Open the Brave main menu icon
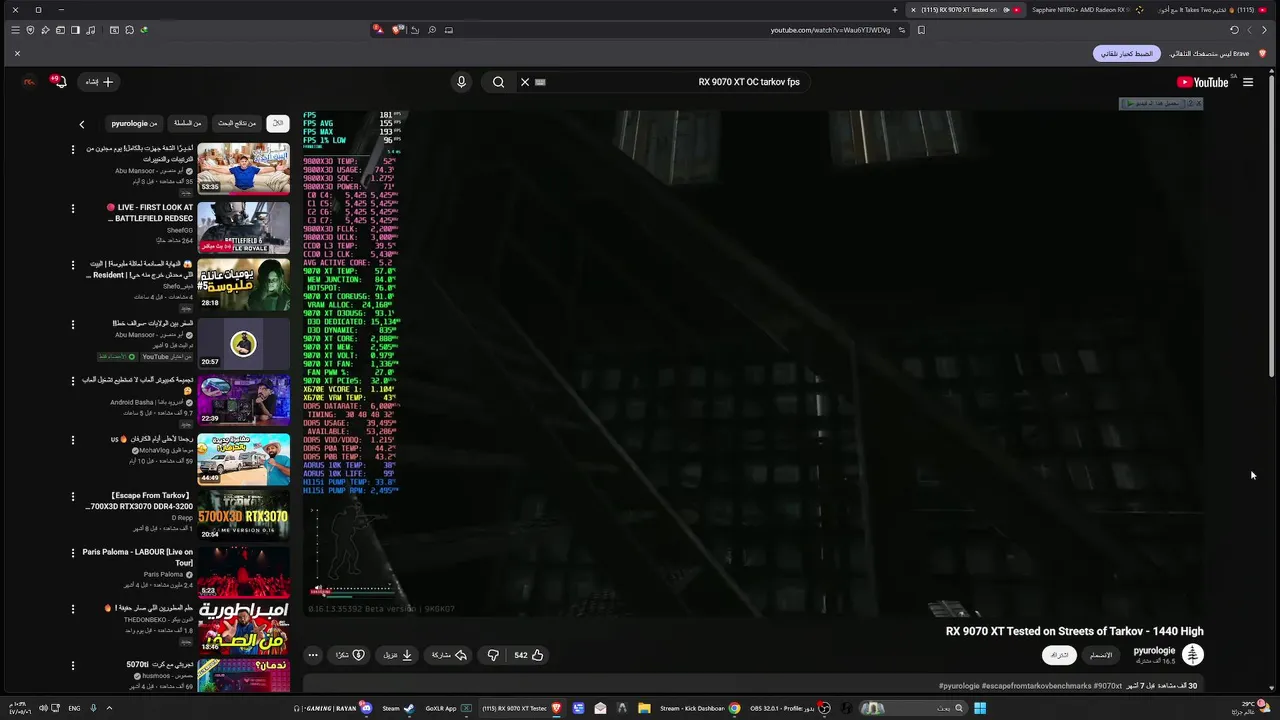This screenshot has height=720, width=1280. (15, 30)
